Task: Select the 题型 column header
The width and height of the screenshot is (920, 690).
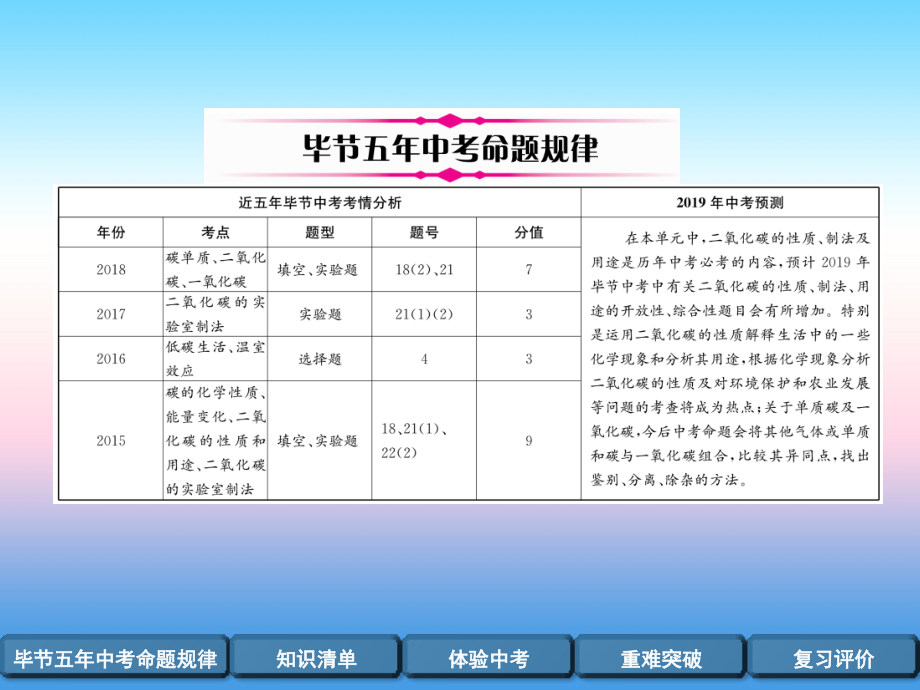Action: click(x=320, y=232)
